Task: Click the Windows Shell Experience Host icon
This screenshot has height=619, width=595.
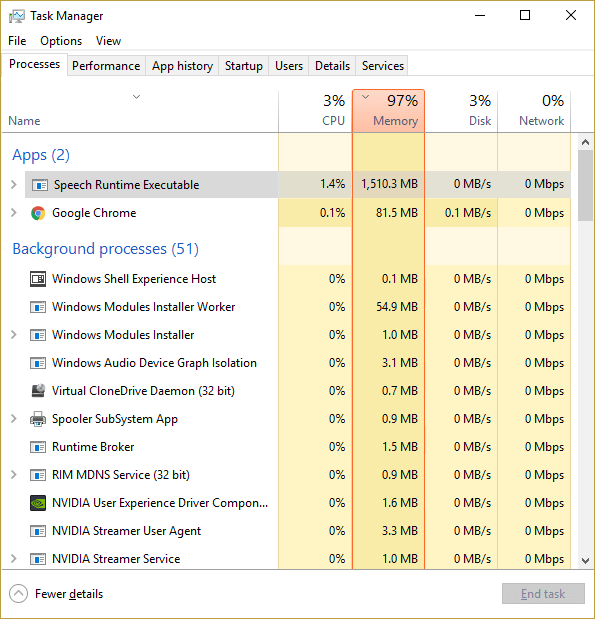Action: click(38, 279)
